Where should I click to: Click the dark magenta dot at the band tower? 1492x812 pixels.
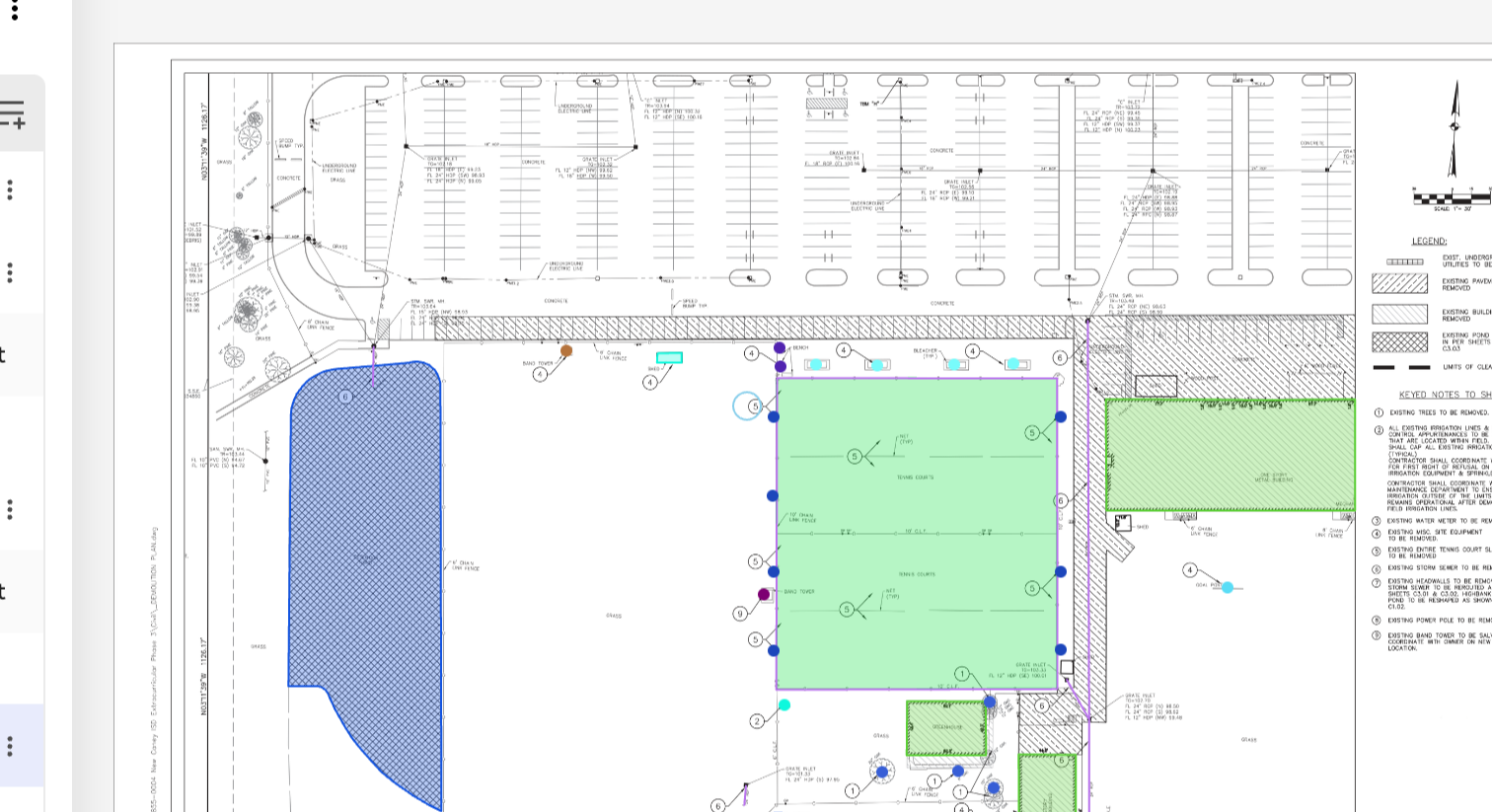pos(764,594)
